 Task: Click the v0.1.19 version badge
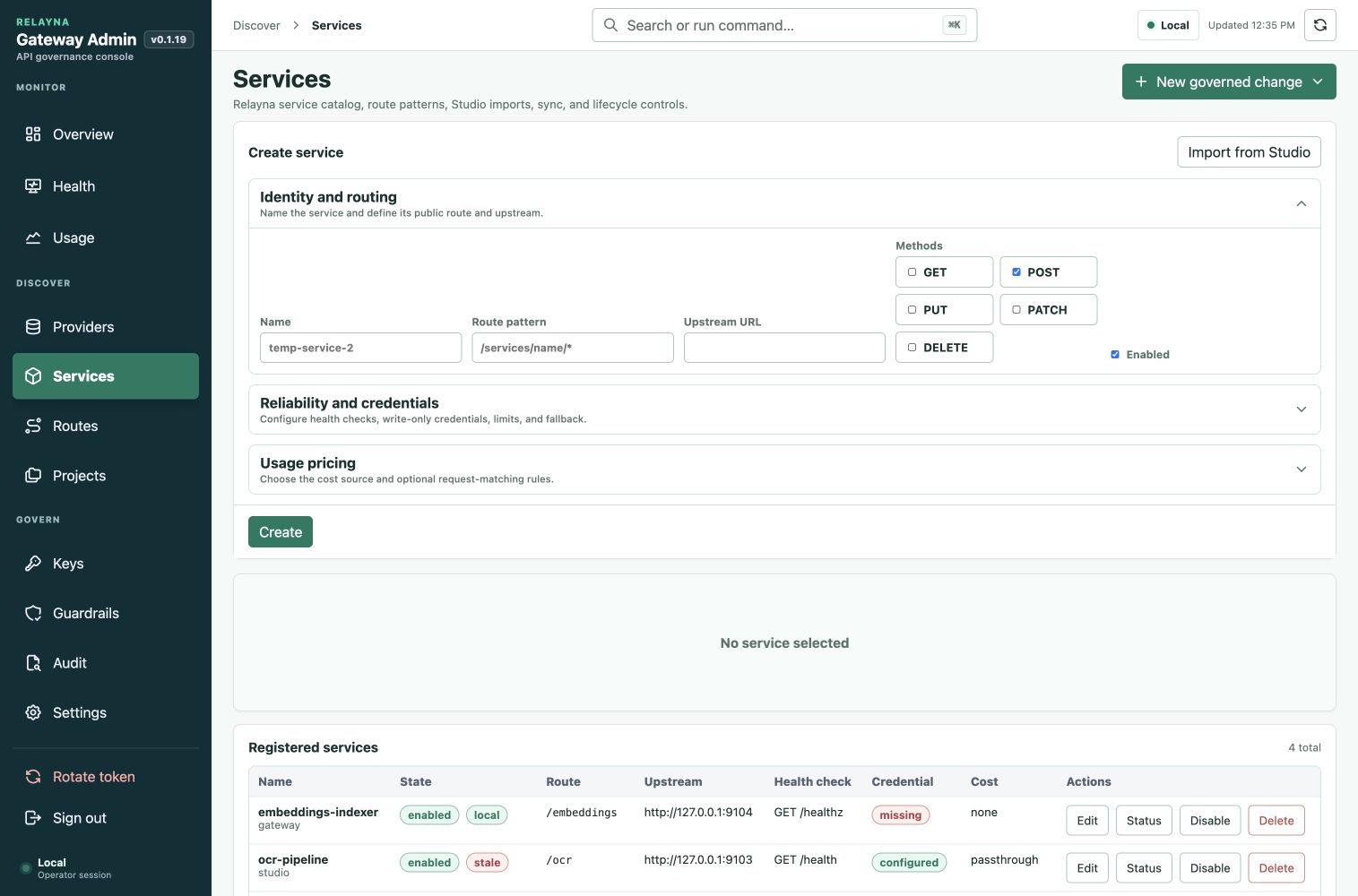tap(169, 39)
